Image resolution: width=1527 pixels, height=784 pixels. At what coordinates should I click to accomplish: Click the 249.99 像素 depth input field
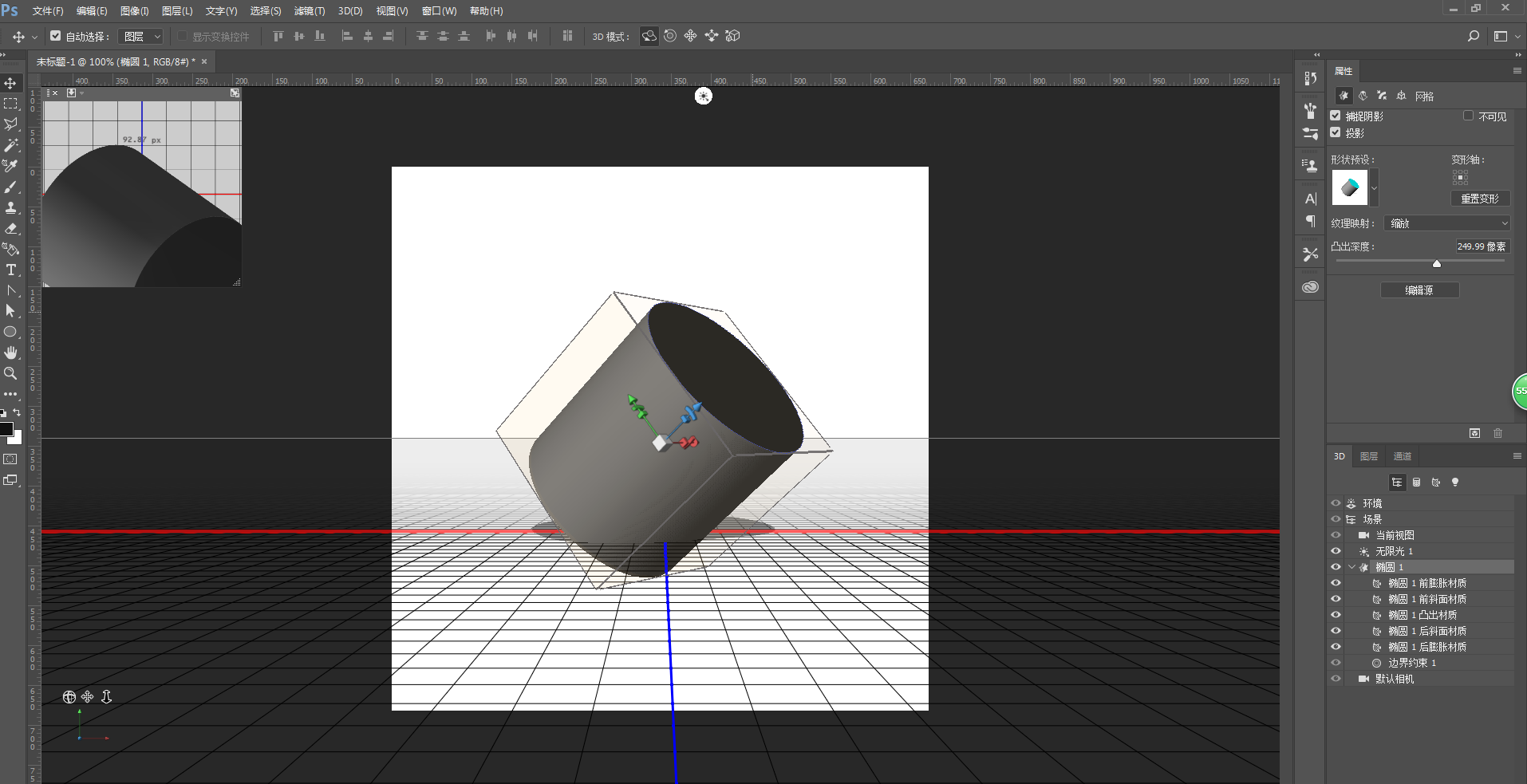point(1482,246)
